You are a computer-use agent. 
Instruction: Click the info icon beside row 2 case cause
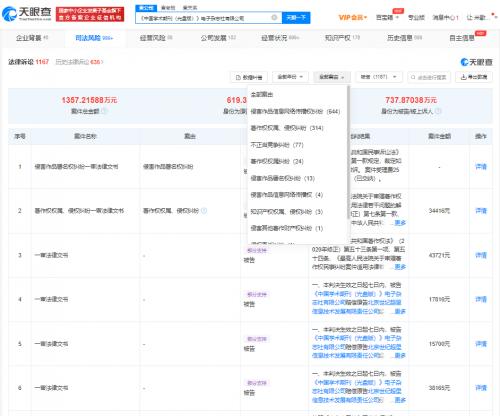(204, 211)
